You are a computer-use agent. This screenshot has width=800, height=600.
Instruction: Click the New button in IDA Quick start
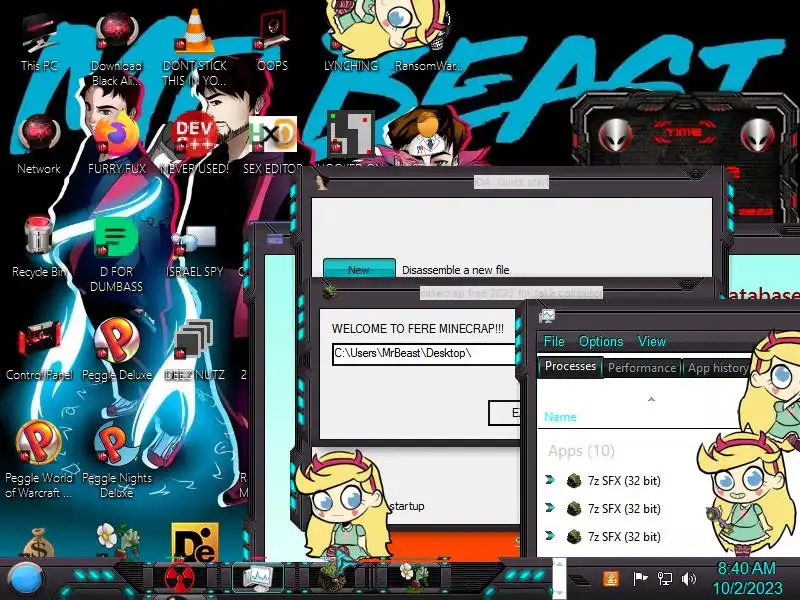coord(359,269)
